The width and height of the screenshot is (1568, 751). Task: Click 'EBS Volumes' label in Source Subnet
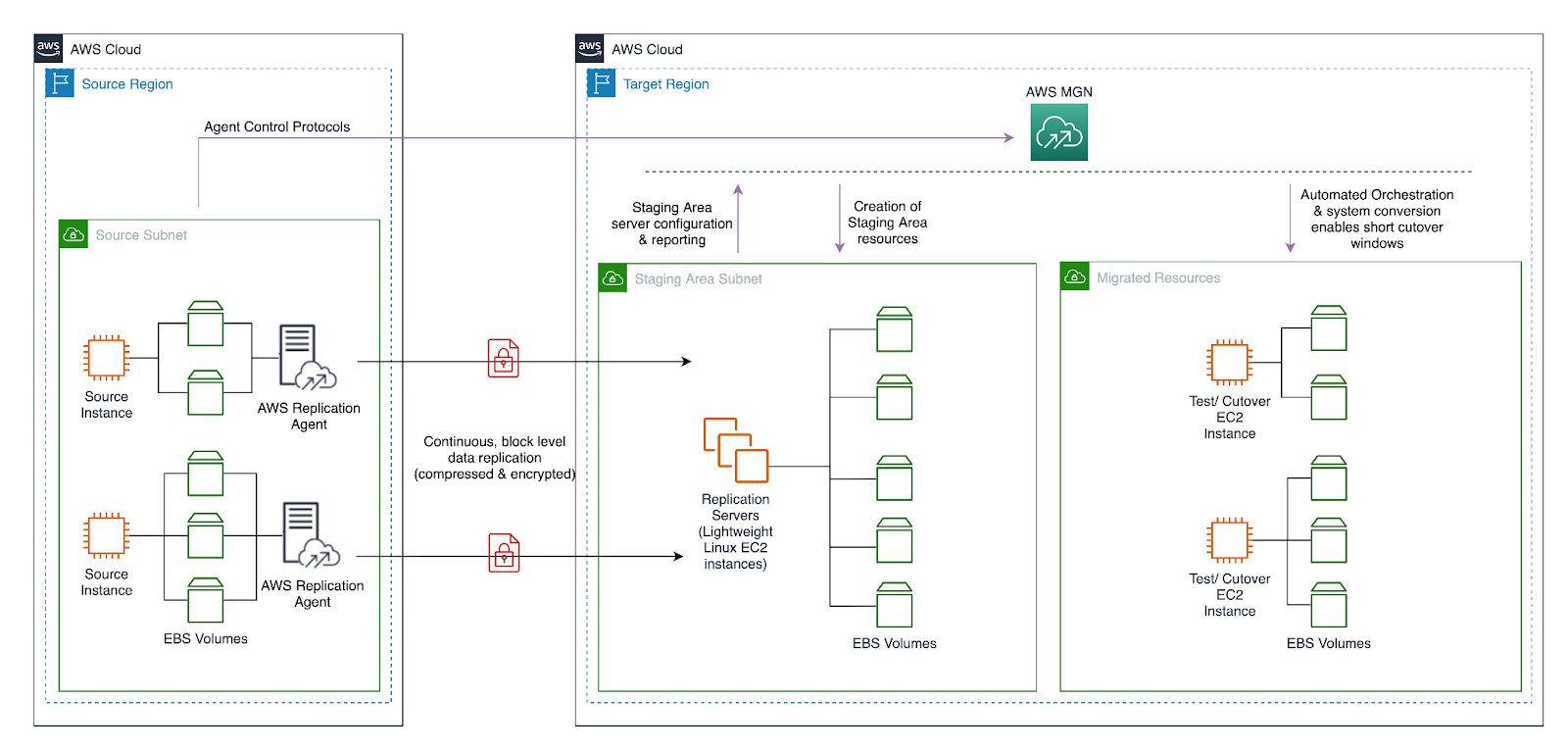[206, 639]
